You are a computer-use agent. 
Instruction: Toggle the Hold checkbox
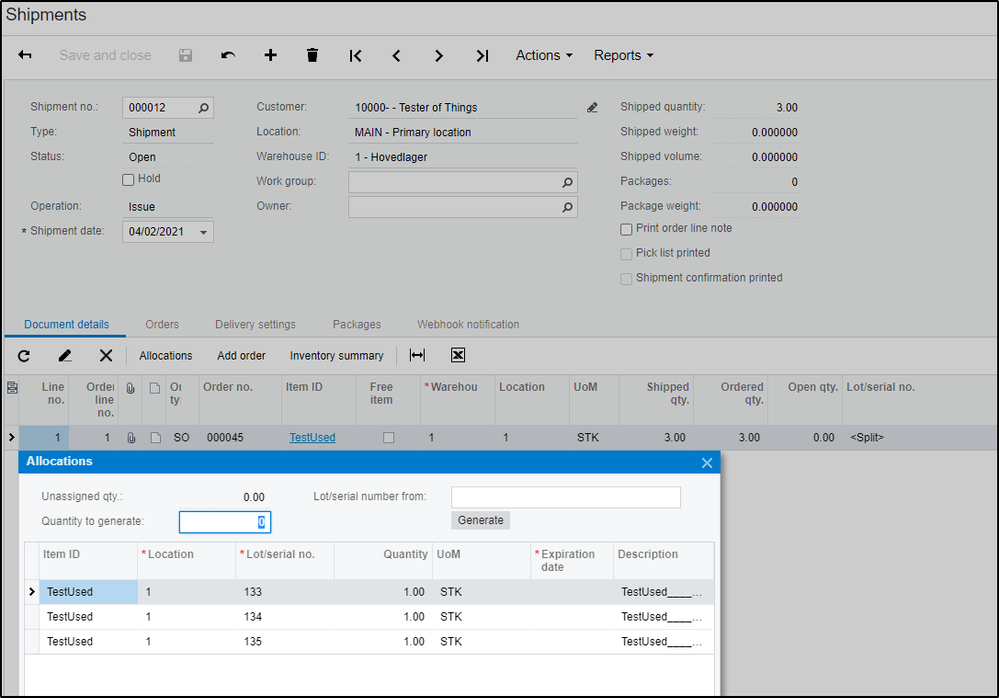[x=128, y=180]
